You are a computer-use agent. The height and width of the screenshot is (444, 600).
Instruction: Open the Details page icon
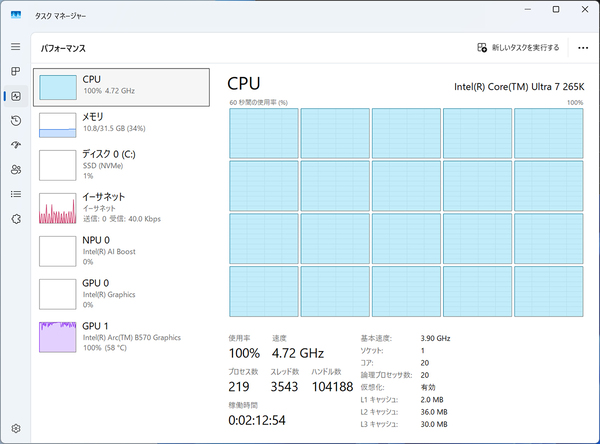point(15,194)
